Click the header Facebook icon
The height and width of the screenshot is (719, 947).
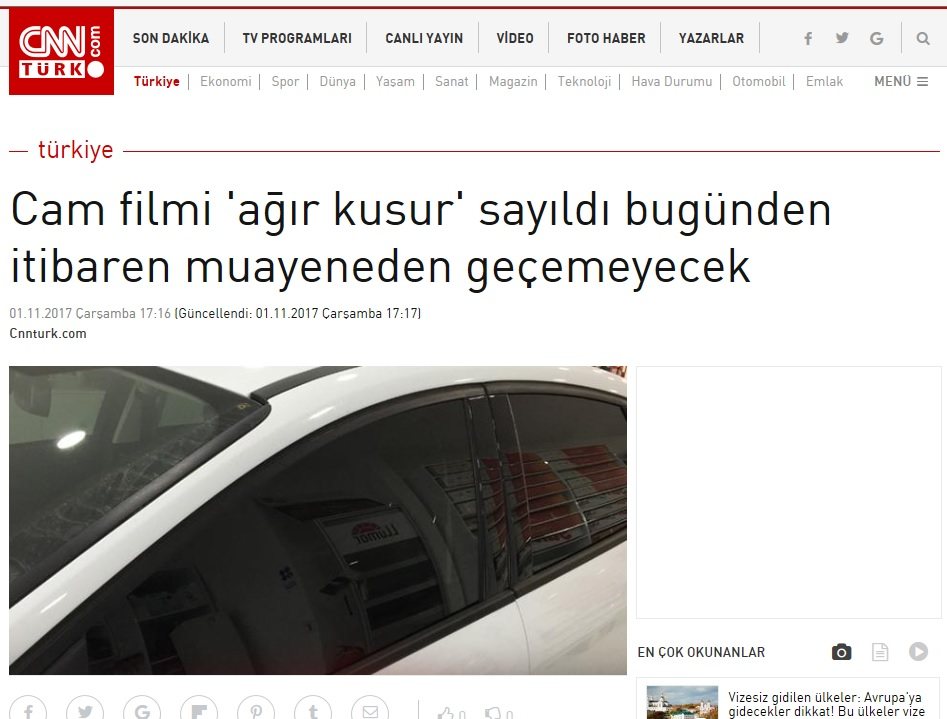808,39
